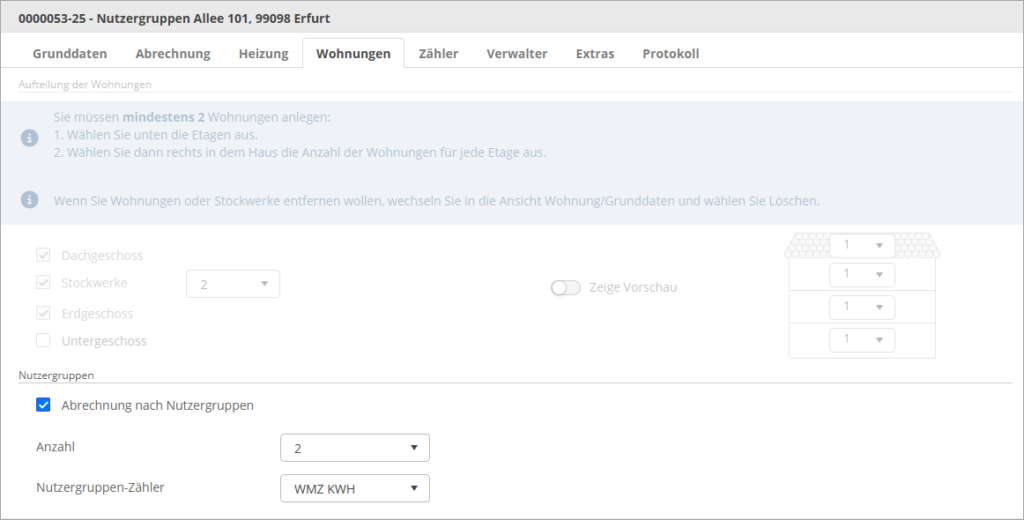Select the Wohnungen tab
This screenshot has width=1024, height=520.
coord(353,54)
